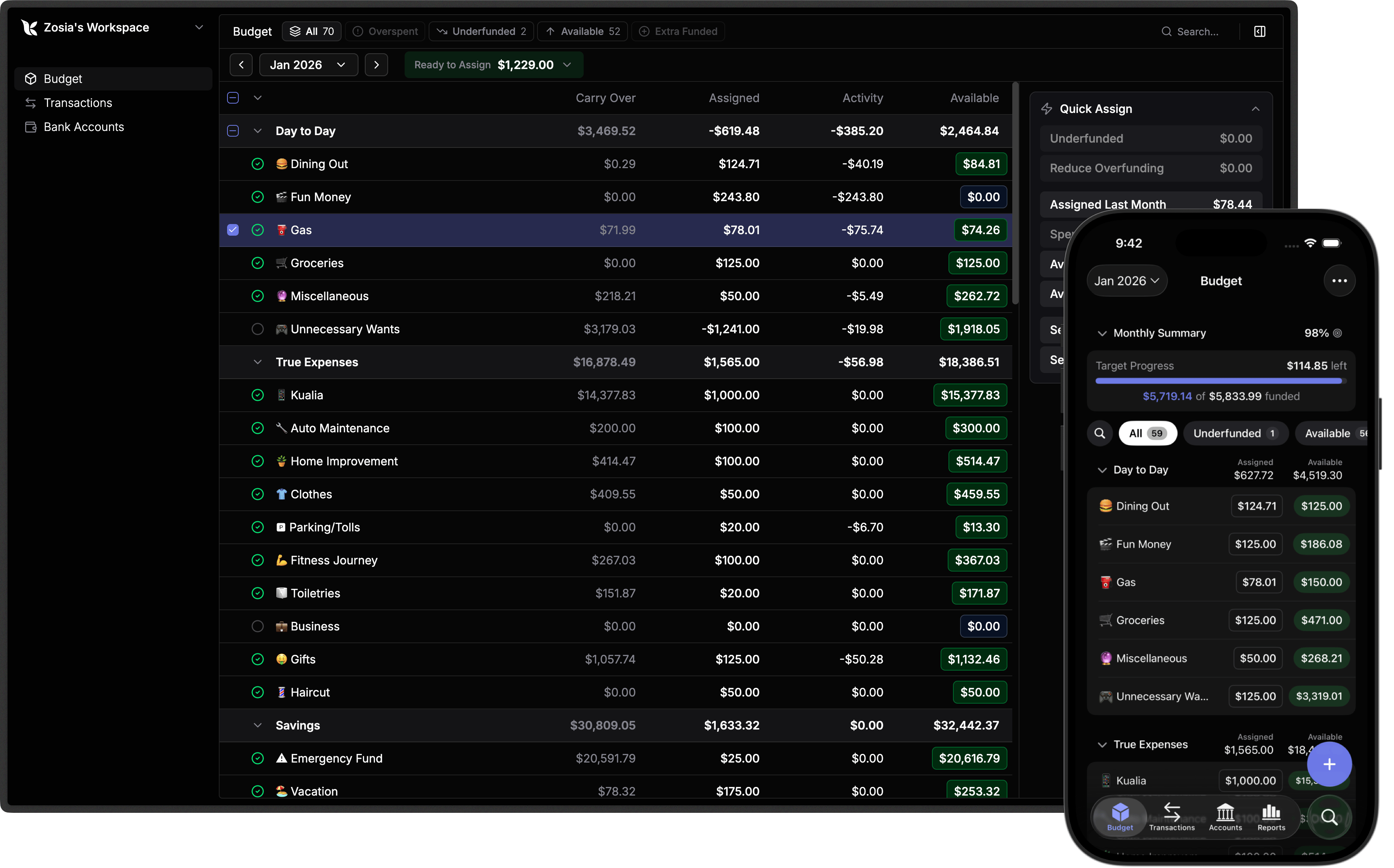The image size is (1394, 868).
Task: Click the search magnifier icon on the phone
Action: [1100, 433]
